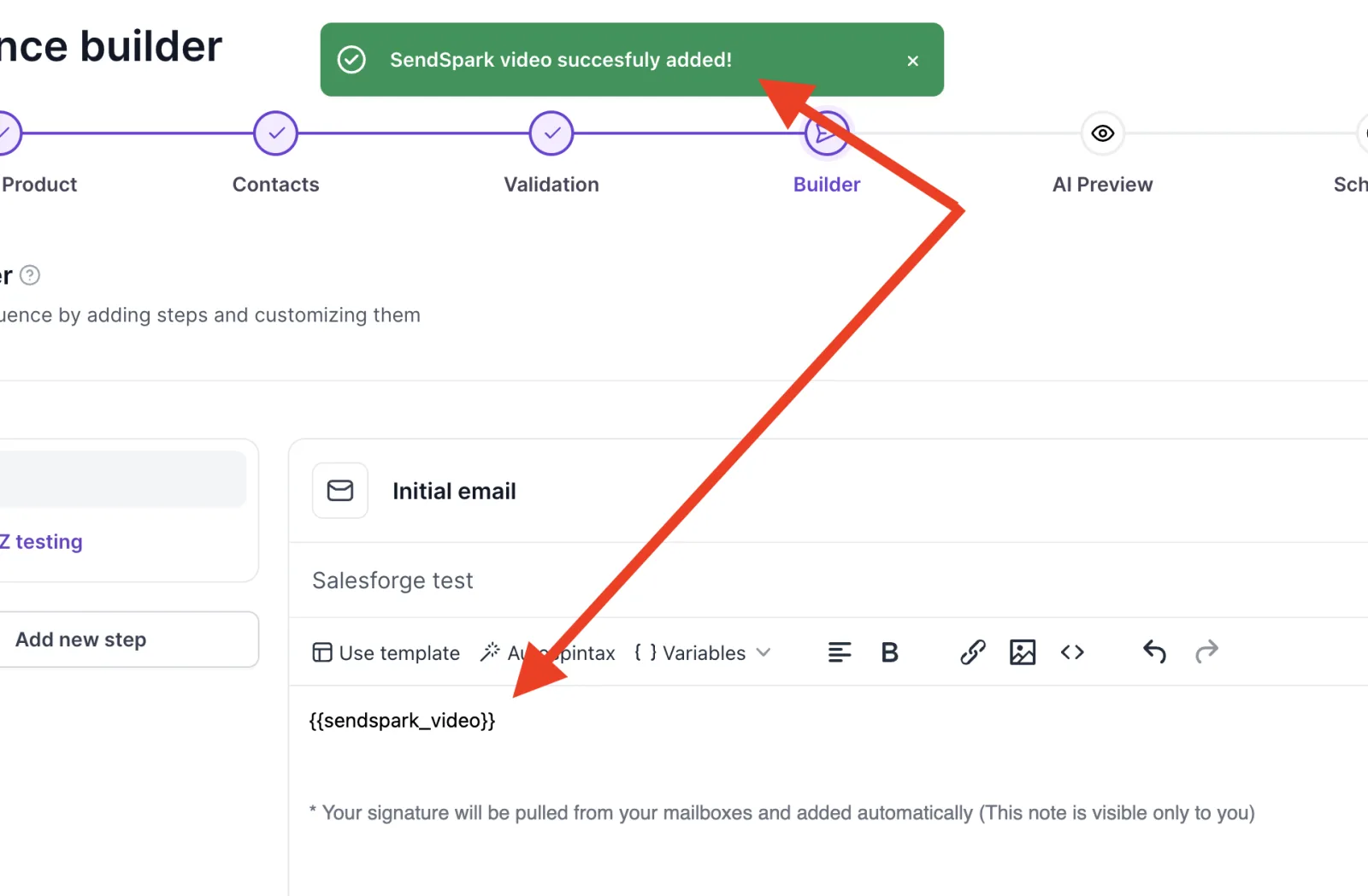Screen dimensions: 1368x896
Task: Go to the Product step label
Action: pos(39,185)
